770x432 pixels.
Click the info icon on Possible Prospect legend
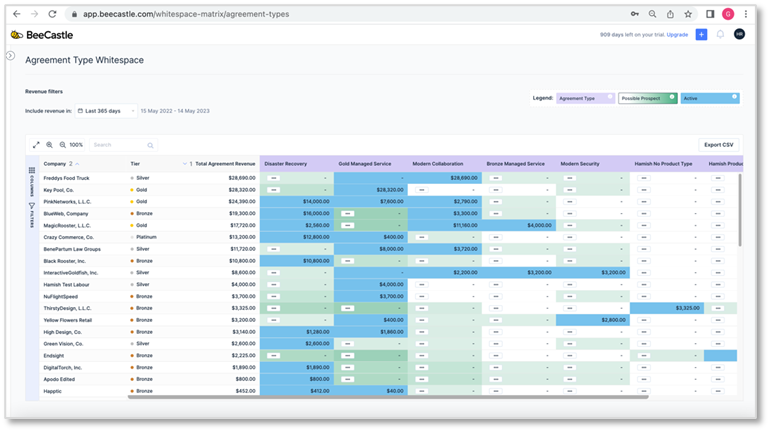pos(672,97)
